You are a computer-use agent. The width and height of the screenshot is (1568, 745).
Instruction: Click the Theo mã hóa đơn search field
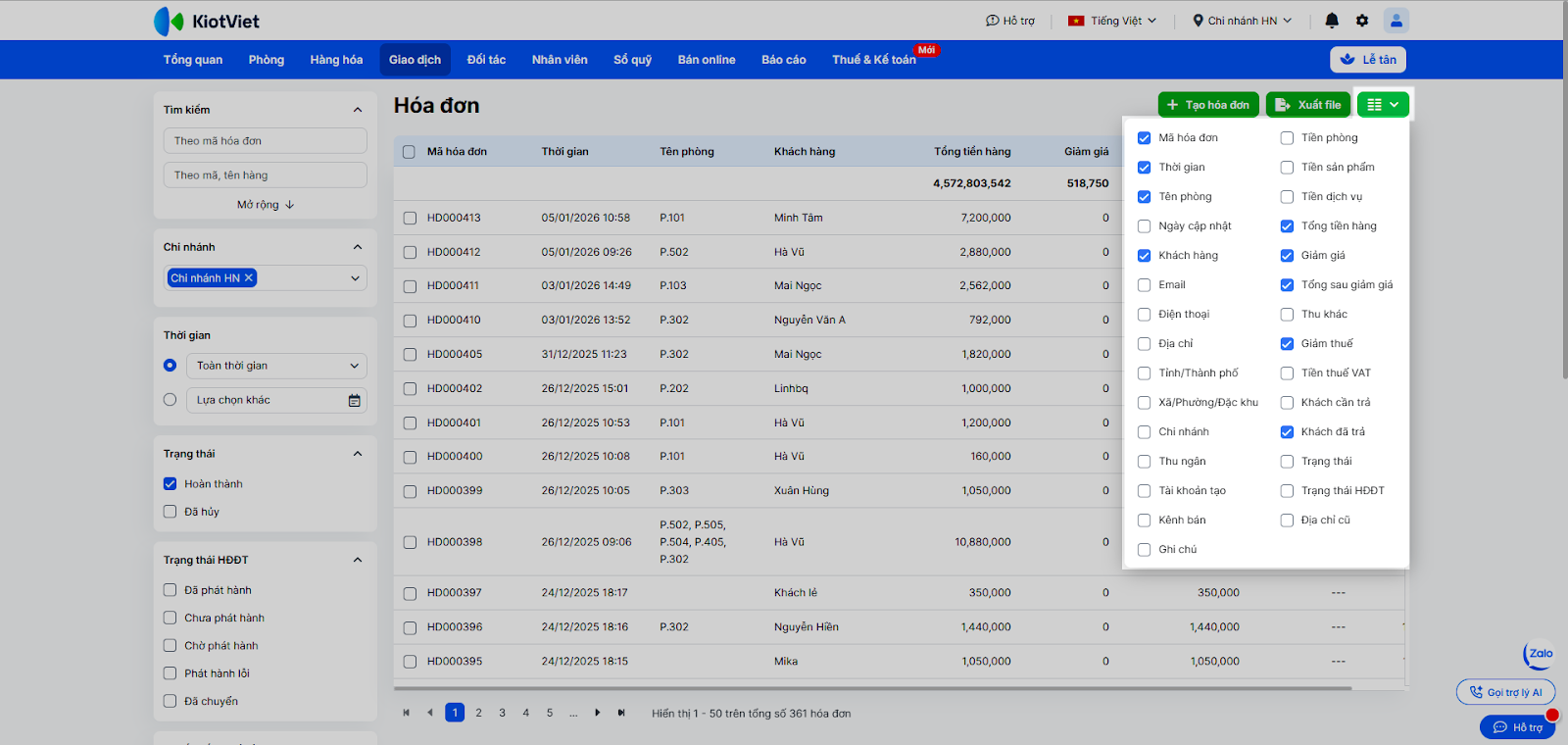coord(266,141)
